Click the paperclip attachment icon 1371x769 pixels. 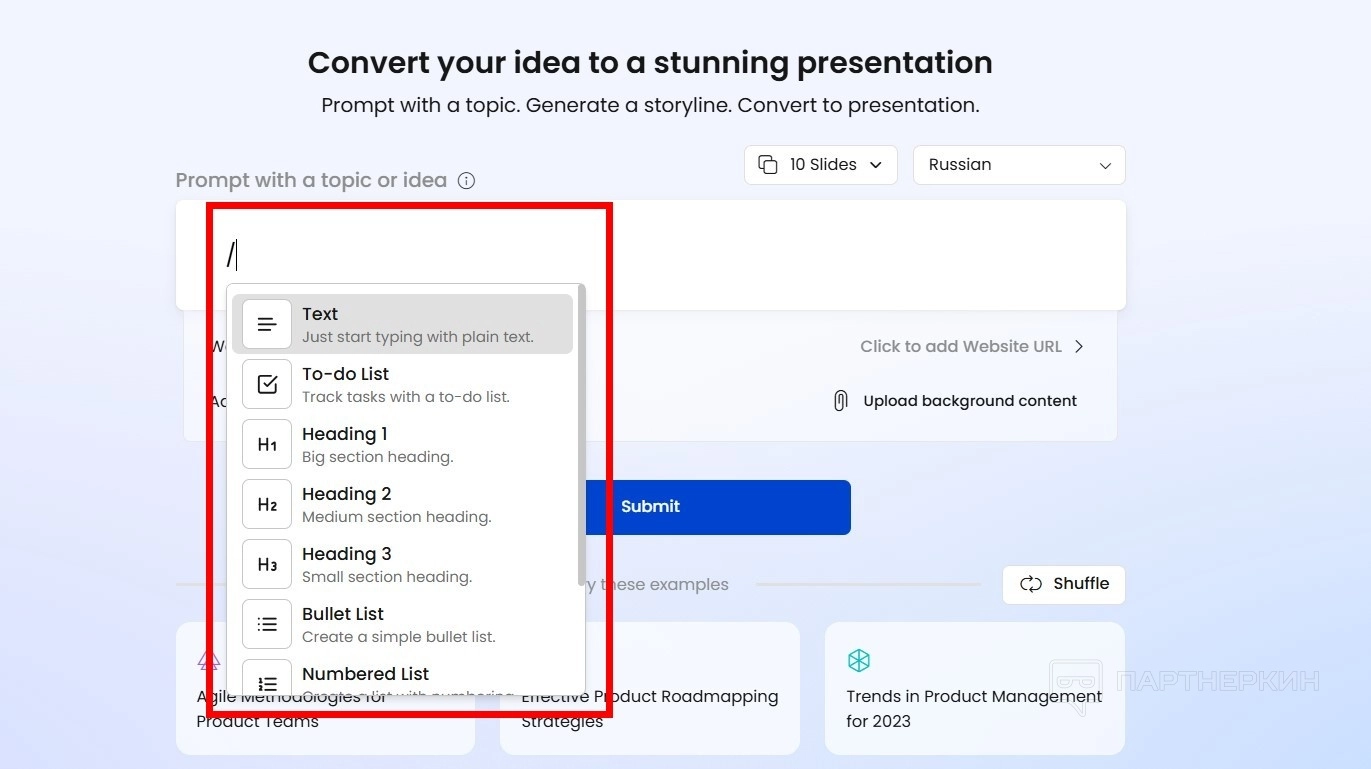click(x=841, y=401)
